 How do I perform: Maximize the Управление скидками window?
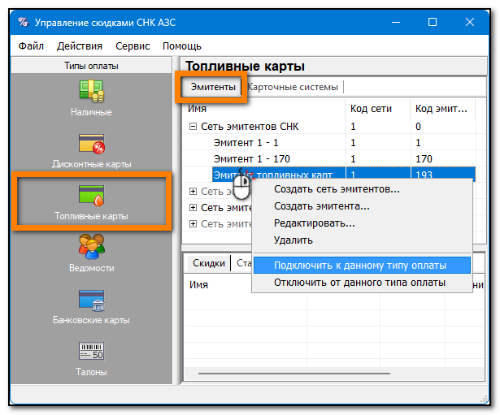432,22
